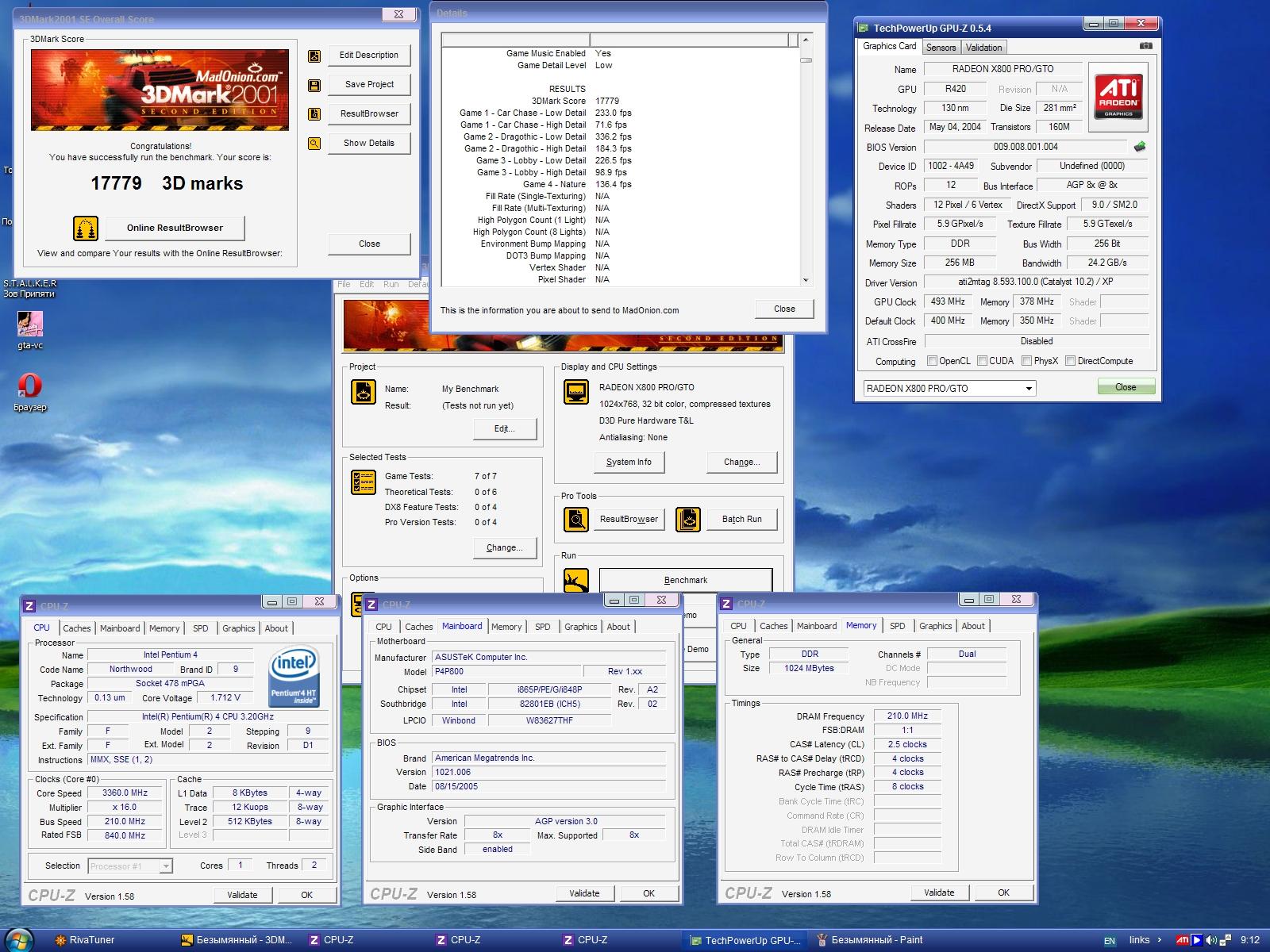Click the Close button in GPU-Z

(x=1126, y=387)
